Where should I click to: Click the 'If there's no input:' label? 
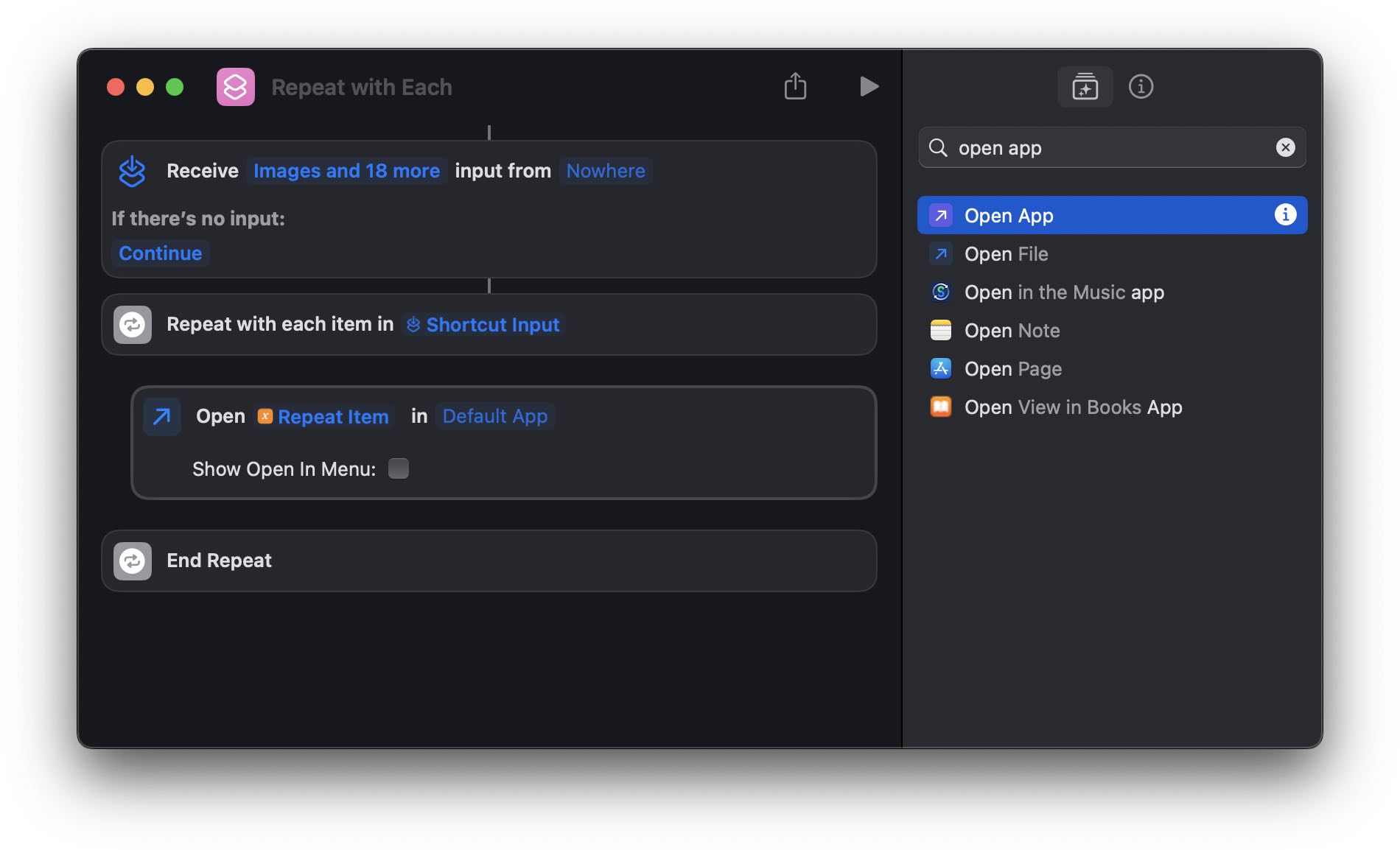click(x=197, y=219)
